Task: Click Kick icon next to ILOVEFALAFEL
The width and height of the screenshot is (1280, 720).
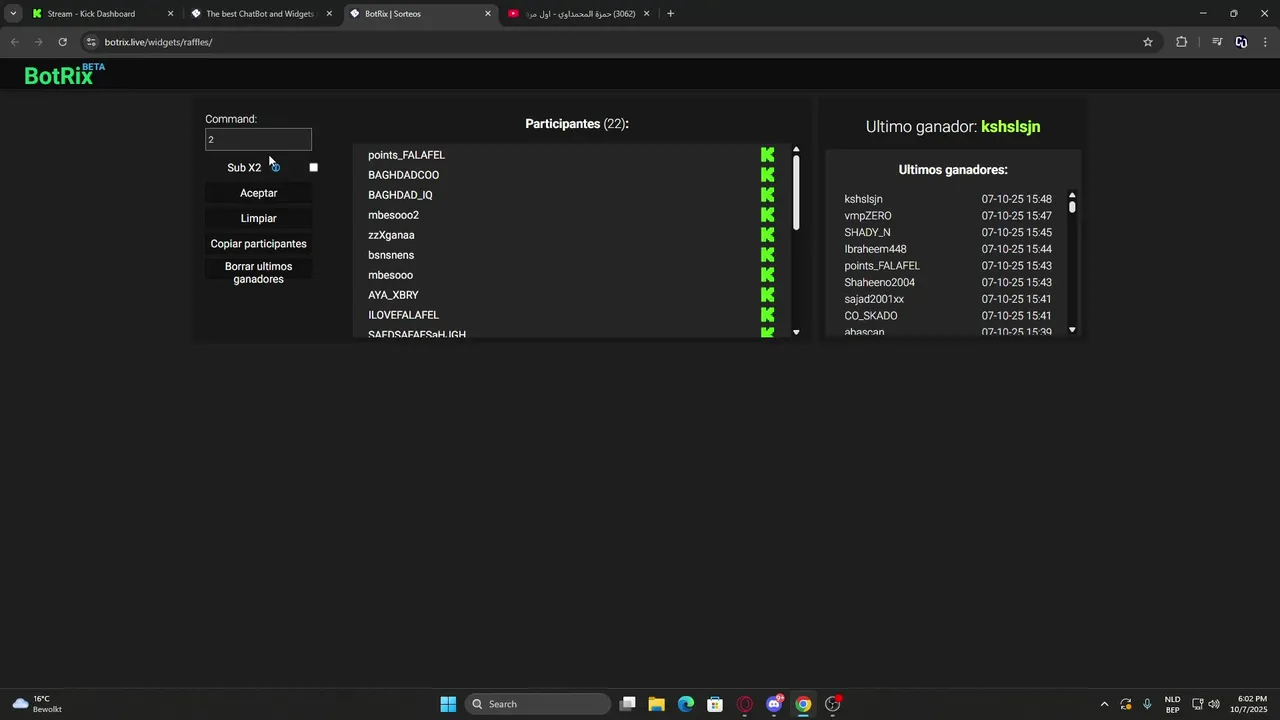Action: coord(767,315)
